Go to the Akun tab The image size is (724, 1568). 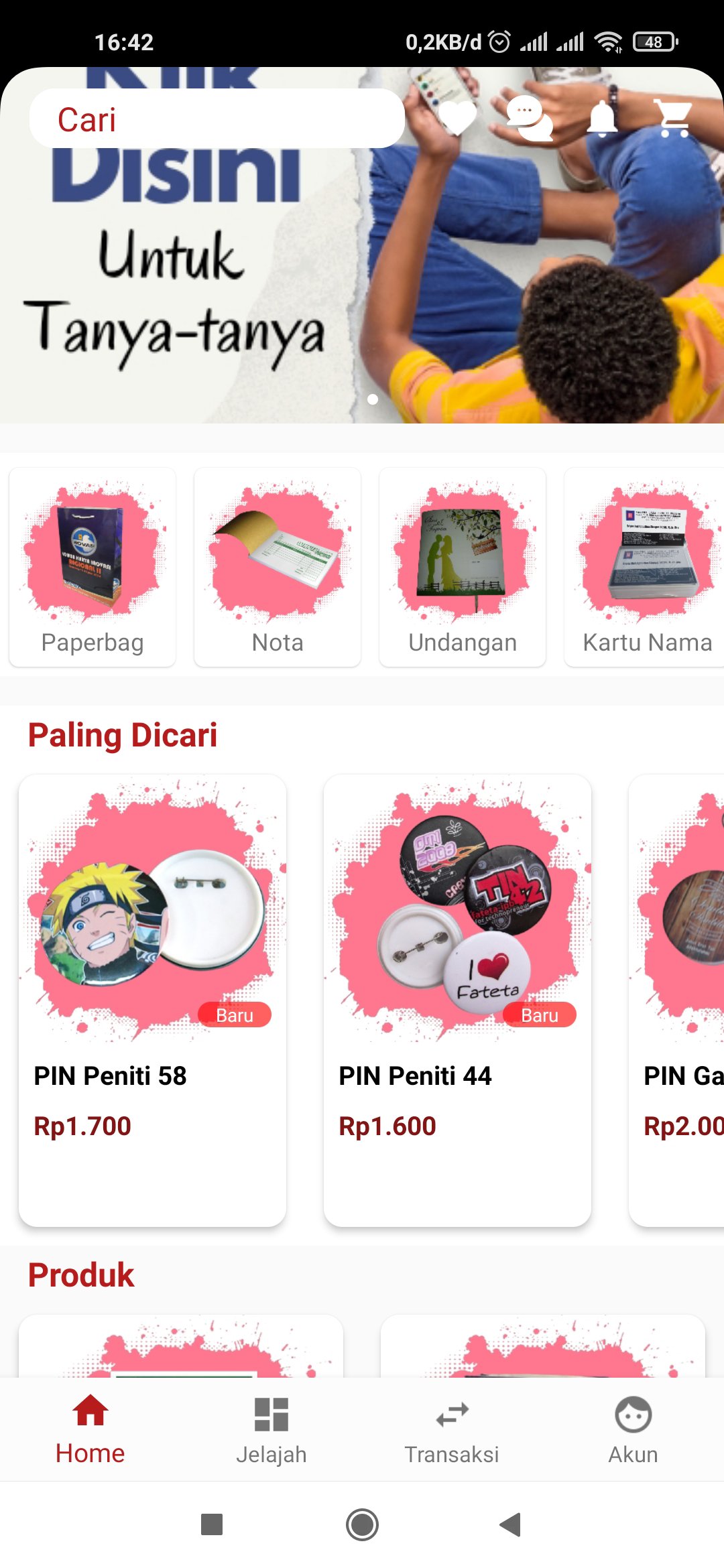tap(633, 1431)
